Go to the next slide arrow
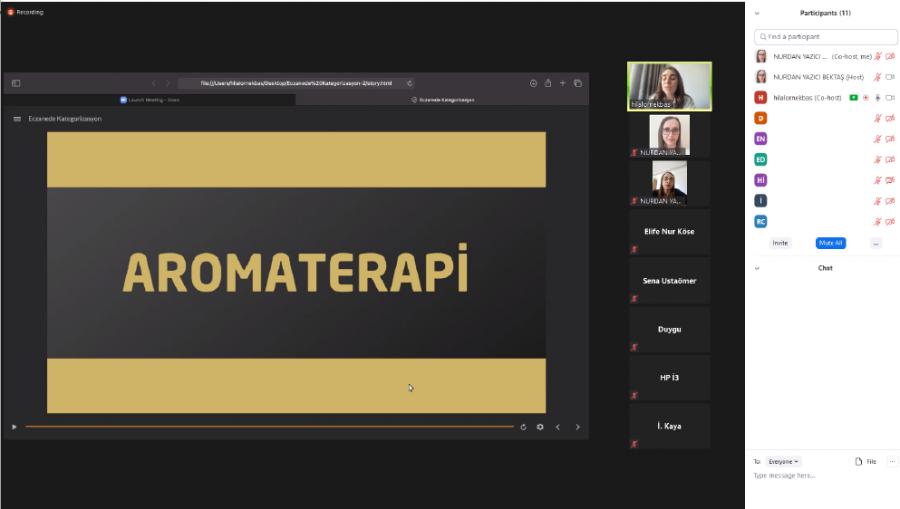The height and width of the screenshot is (509, 900). click(x=577, y=427)
